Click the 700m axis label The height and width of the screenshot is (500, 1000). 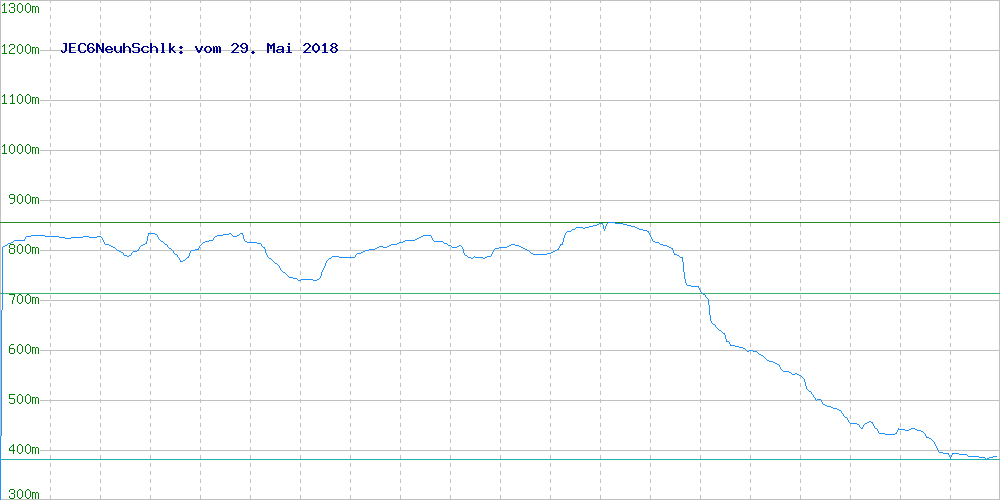point(24,300)
